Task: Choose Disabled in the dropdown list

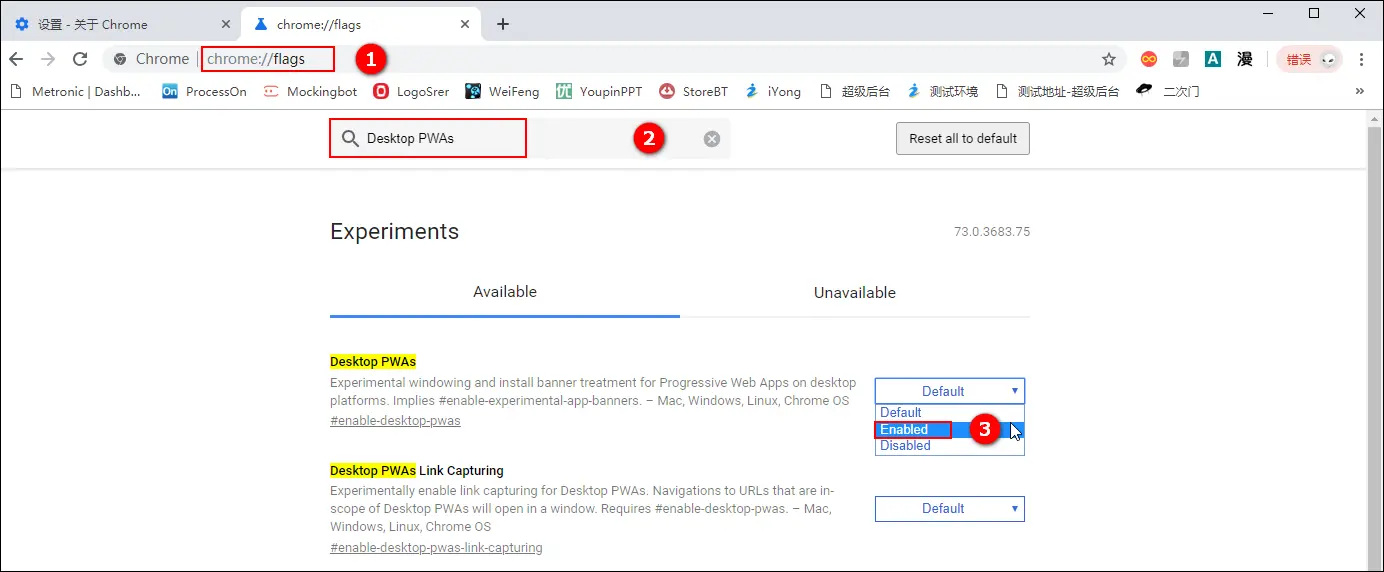Action: [905, 446]
